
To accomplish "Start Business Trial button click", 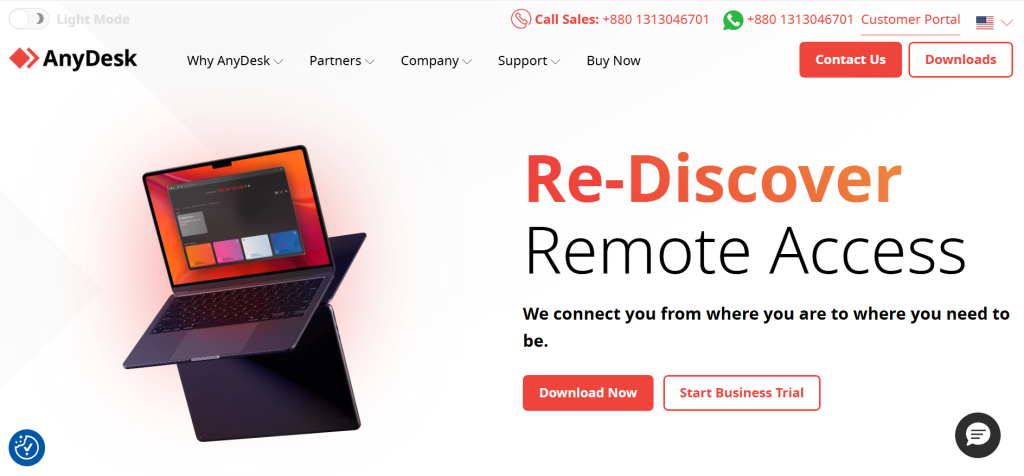I will (x=742, y=393).
